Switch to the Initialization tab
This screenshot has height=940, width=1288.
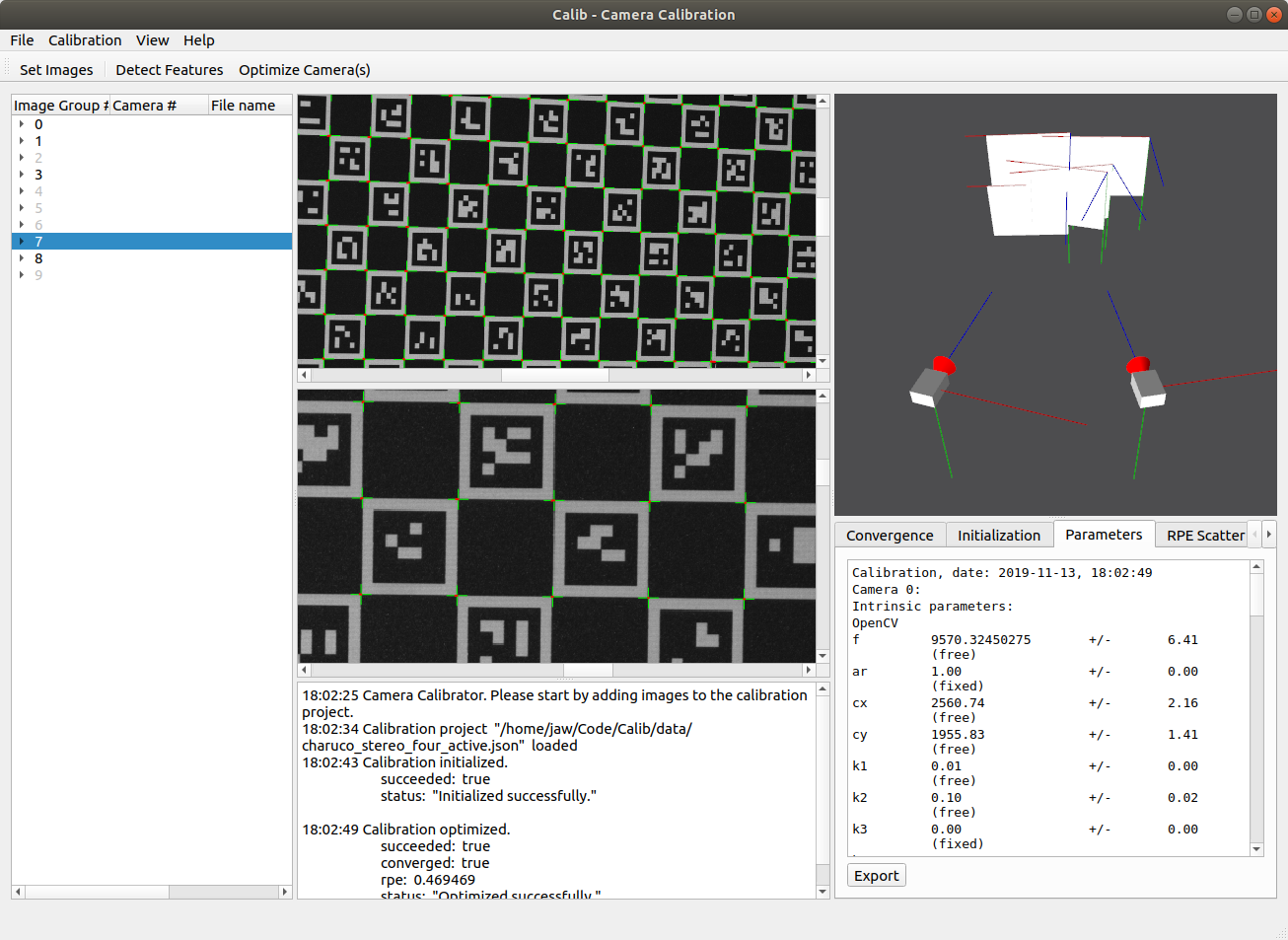pos(998,536)
